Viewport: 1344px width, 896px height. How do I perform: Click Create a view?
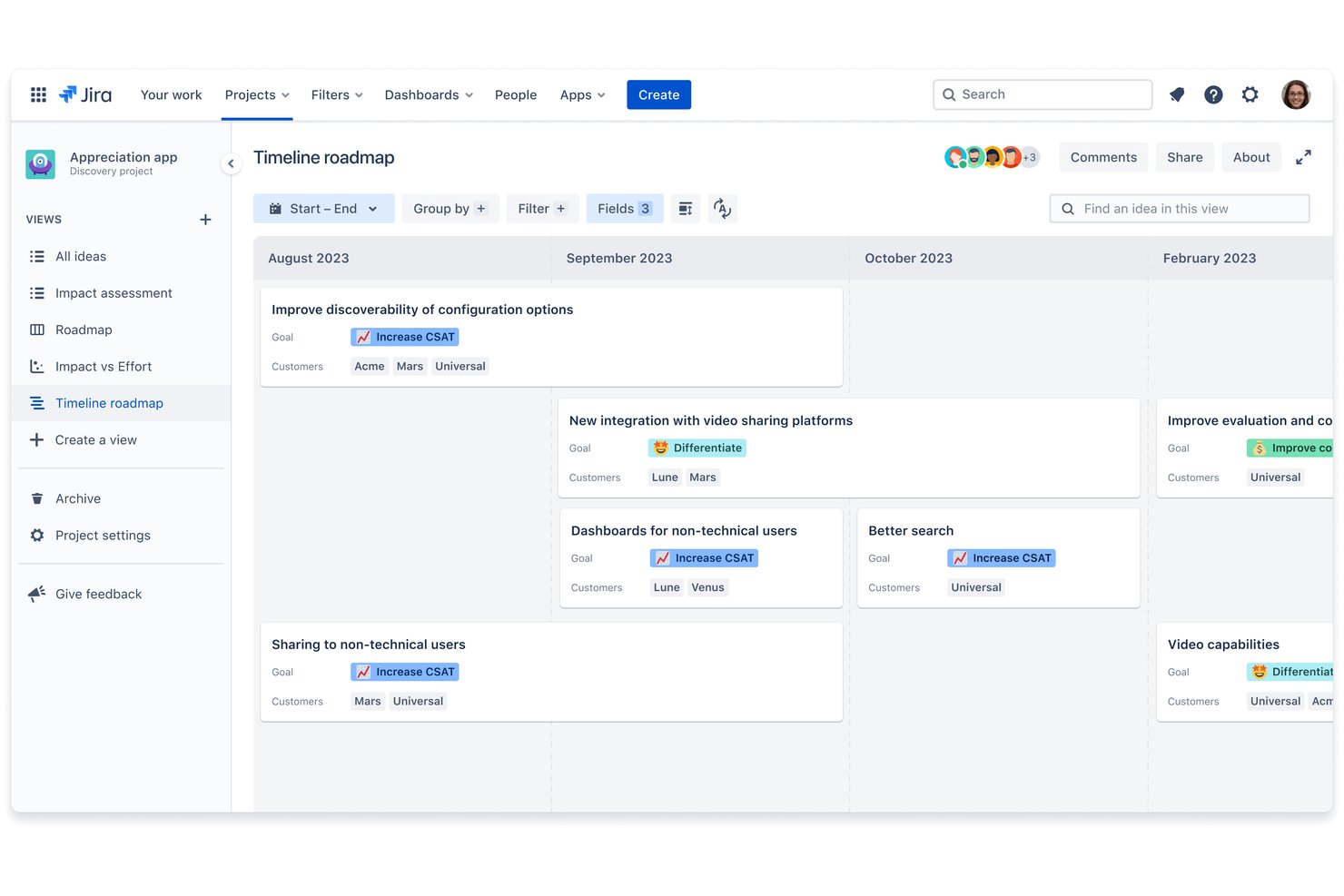click(121, 440)
